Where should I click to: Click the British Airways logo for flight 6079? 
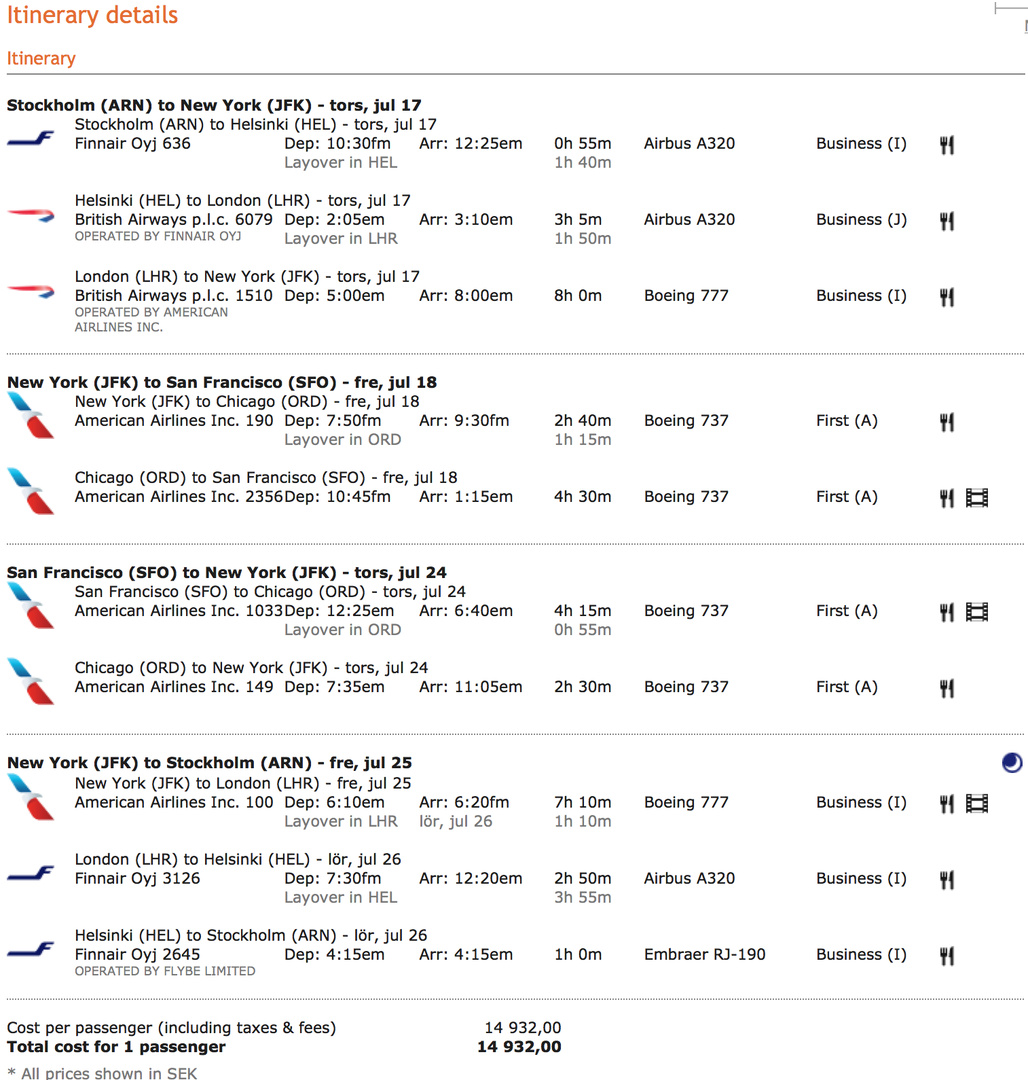(31, 213)
